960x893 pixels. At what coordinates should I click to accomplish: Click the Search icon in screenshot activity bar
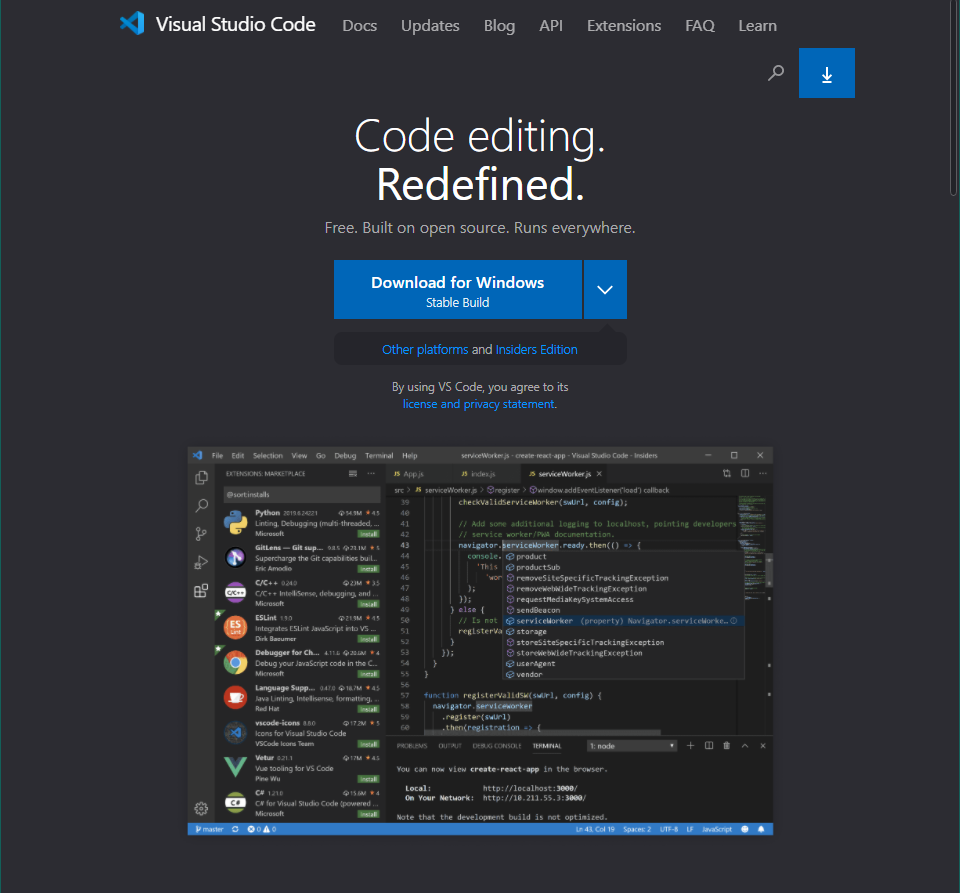(x=201, y=506)
